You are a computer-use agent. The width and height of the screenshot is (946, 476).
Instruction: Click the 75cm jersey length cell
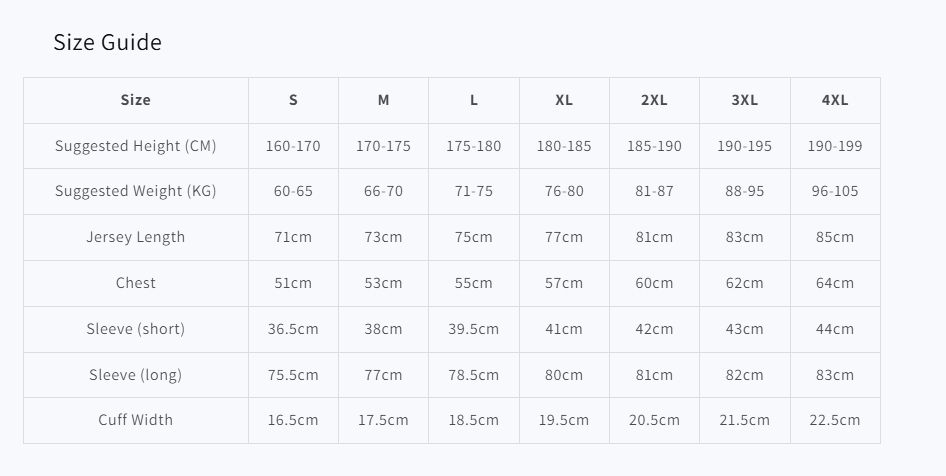pyautogui.click(x=474, y=237)
